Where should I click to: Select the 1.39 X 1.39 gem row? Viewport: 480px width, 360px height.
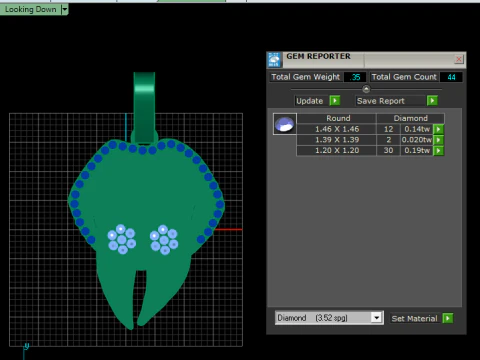pyautogui.click(x=370, y=140)
